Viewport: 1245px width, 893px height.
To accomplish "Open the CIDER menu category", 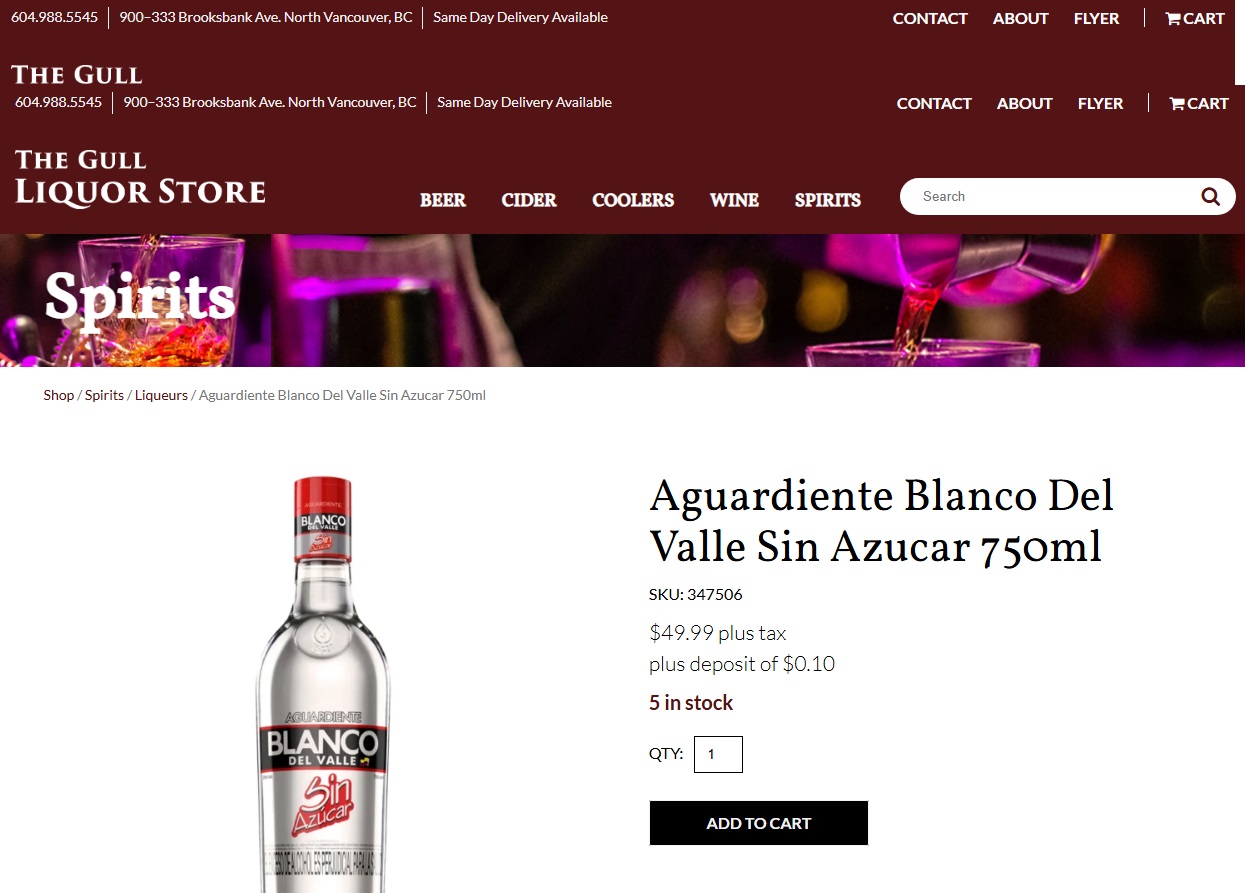I will coord(529,200).
